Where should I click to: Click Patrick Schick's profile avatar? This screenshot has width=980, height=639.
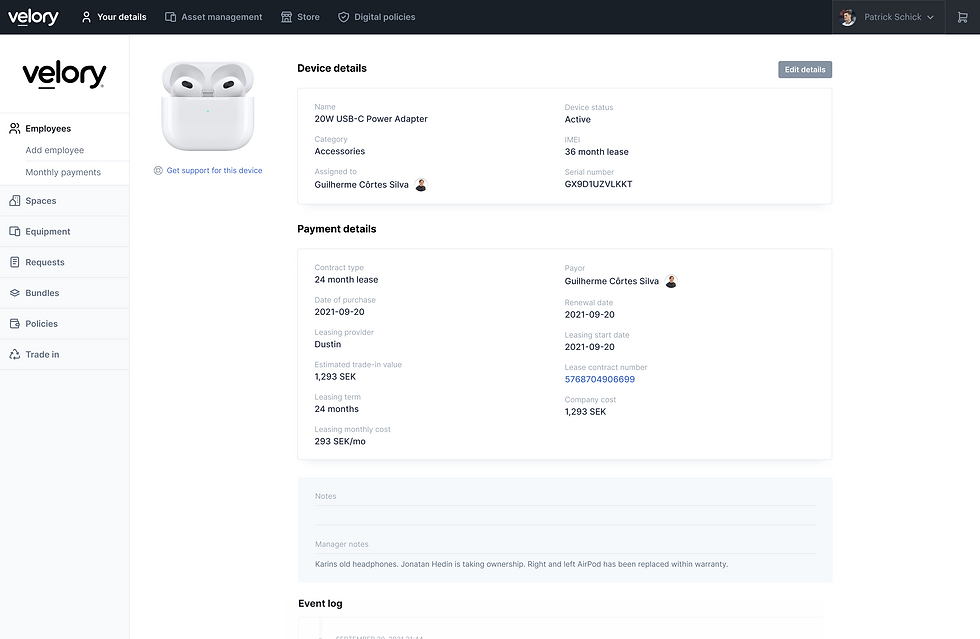click(x=848, y=17)
